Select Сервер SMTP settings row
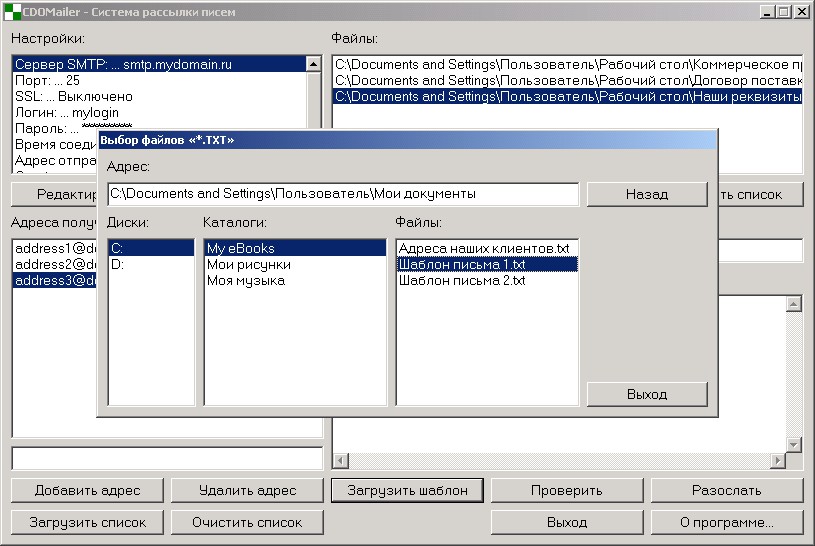This screenshot has width=815, height=546. click(159, 64)
